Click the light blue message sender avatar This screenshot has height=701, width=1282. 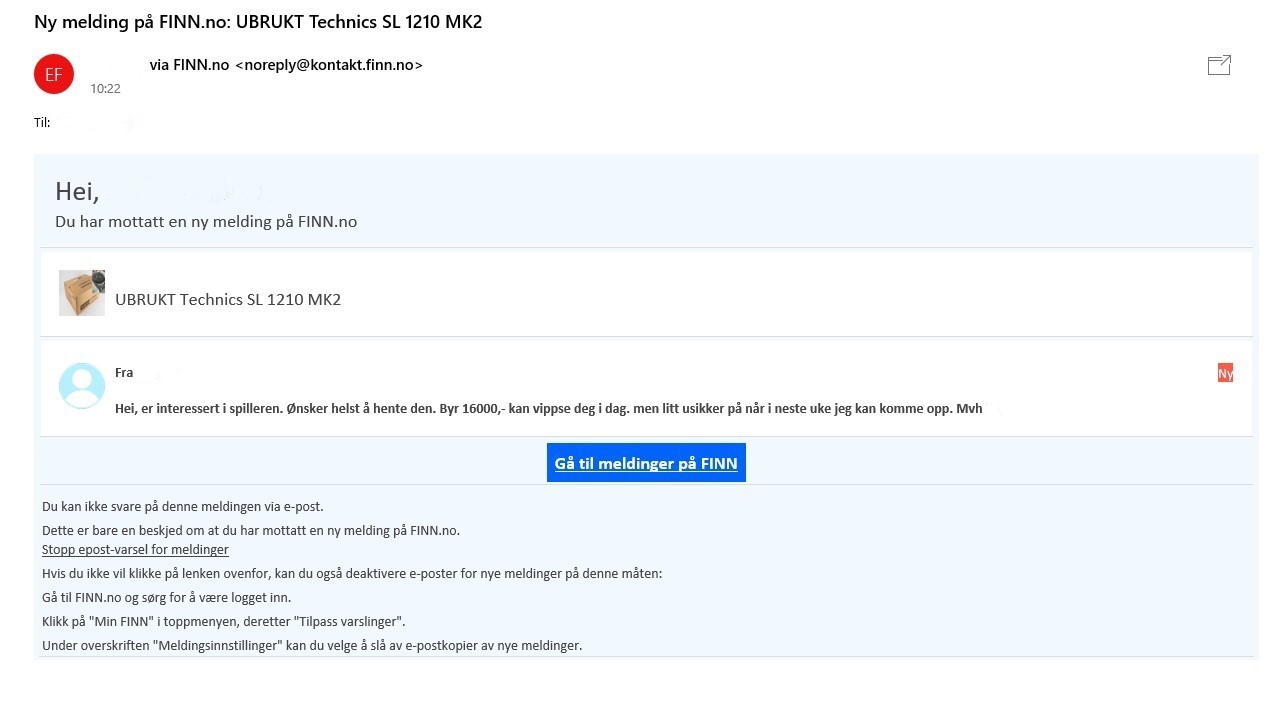coord(82,386)
